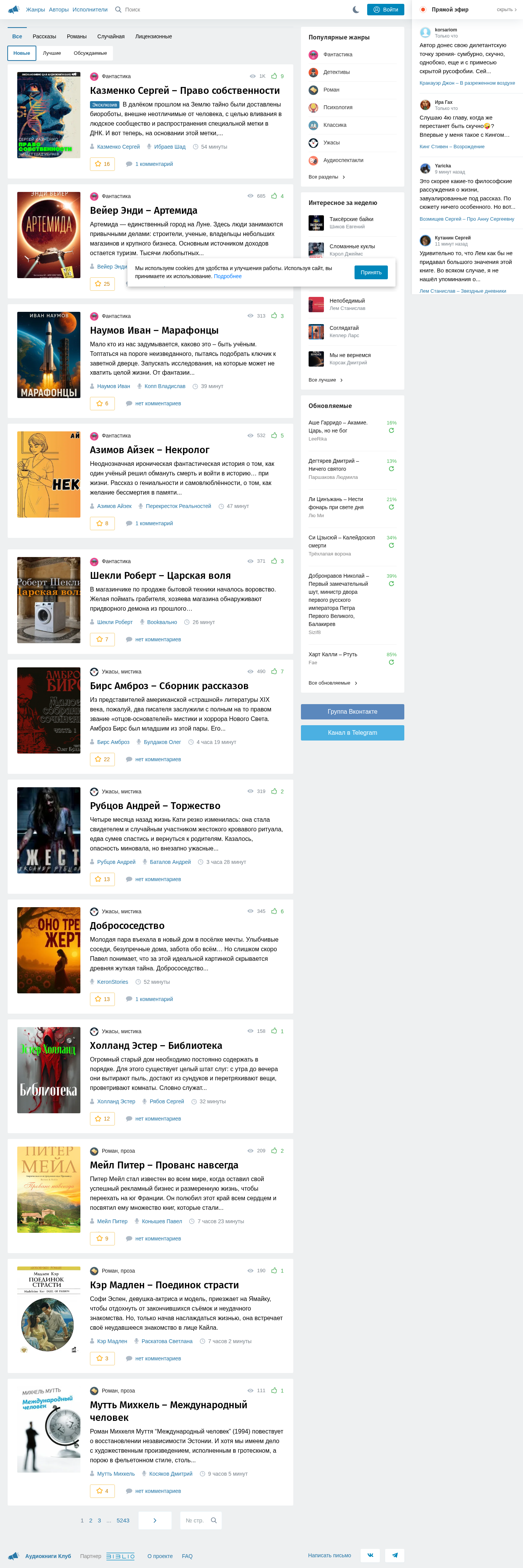Open the Подробнее cookie policy link
This screenshot has height=1568, width=523.
[x=227, y=276]
